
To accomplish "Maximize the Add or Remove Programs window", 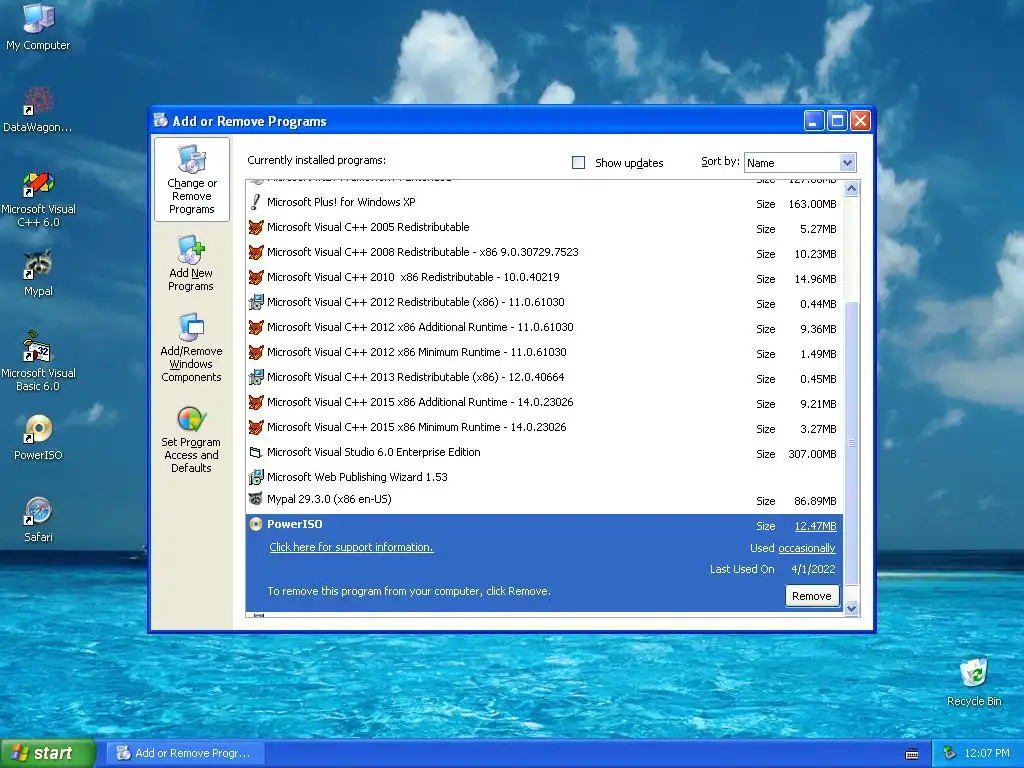I will (x=837, y=121).
